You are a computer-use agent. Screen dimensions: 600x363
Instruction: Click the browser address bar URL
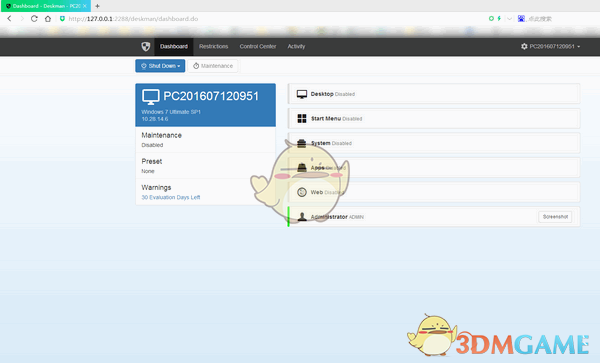(133, 19)
